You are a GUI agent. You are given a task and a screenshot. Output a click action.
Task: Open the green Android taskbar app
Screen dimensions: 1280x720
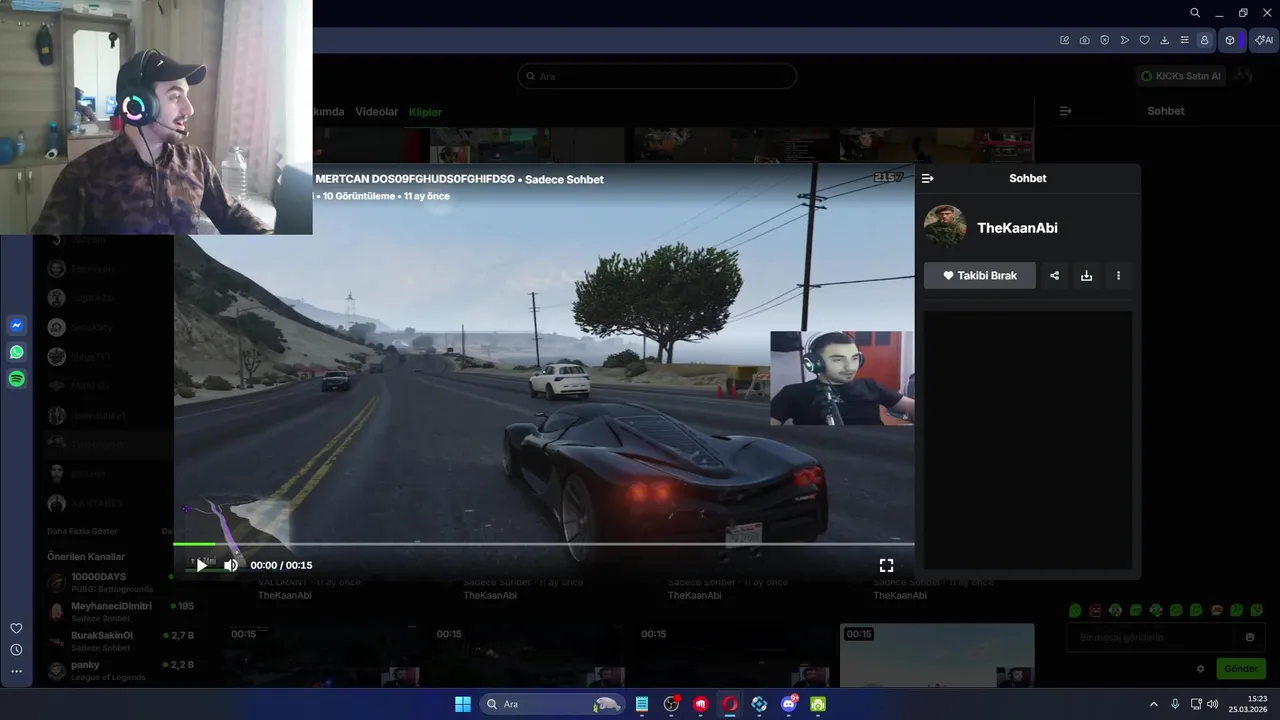pos(818,704)
